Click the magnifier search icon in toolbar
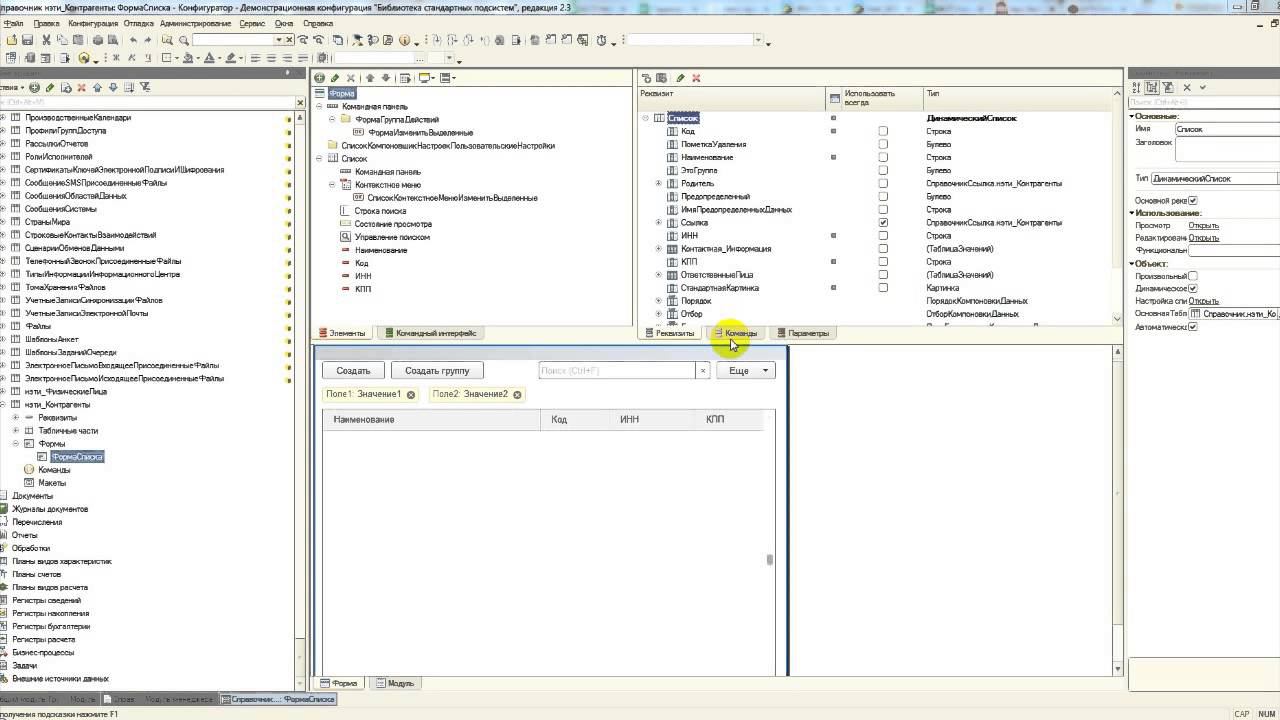 point(184,40)
